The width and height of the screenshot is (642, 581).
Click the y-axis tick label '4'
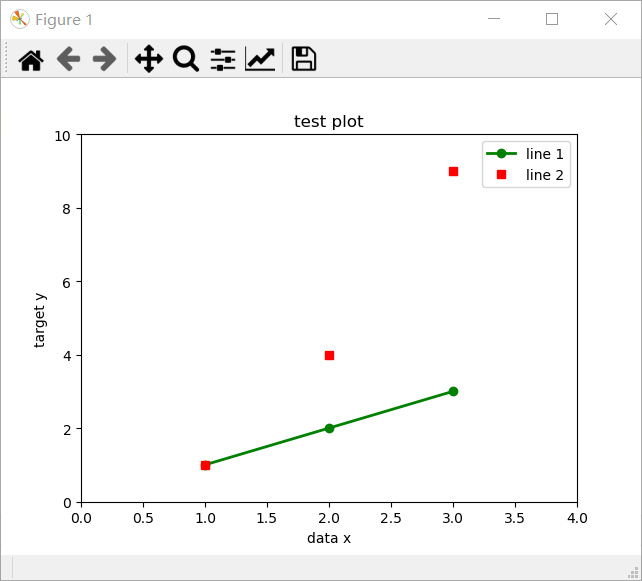pyautogui.click(x=67, y=356)
